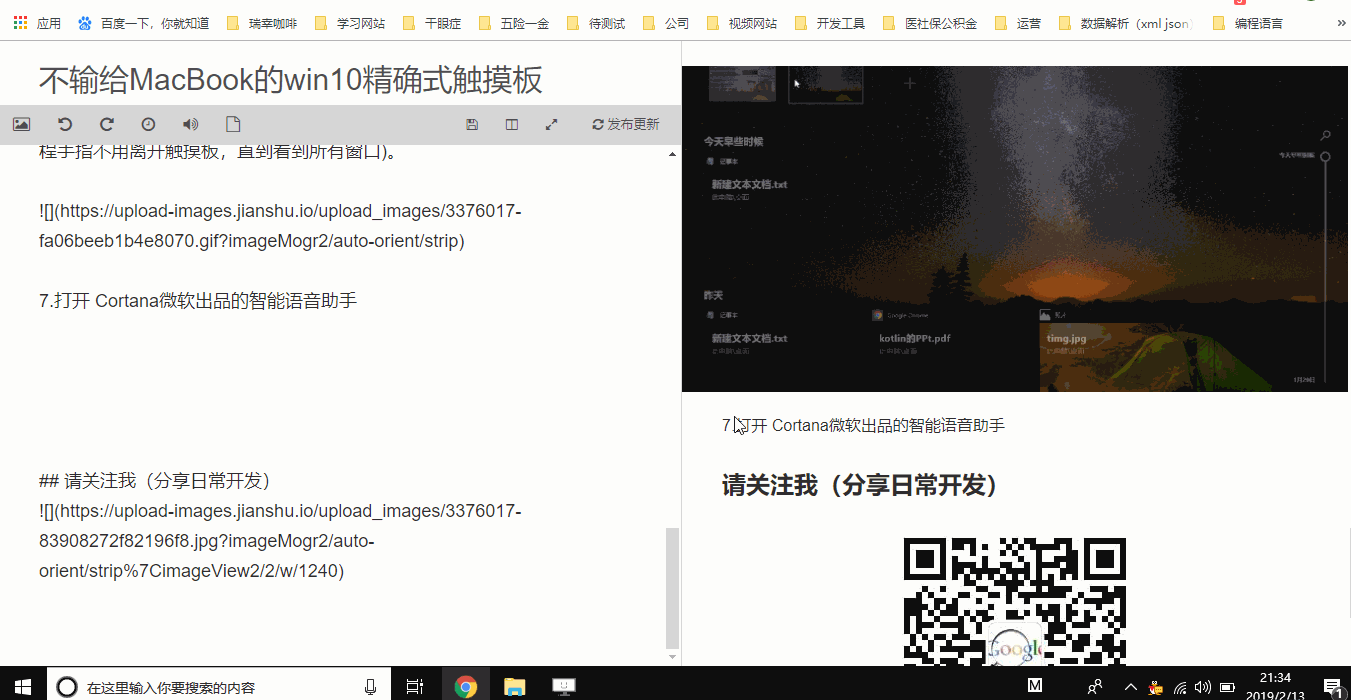Save the article with the floppy icon
The image size is (1351, 700).
tap(472, 125)
